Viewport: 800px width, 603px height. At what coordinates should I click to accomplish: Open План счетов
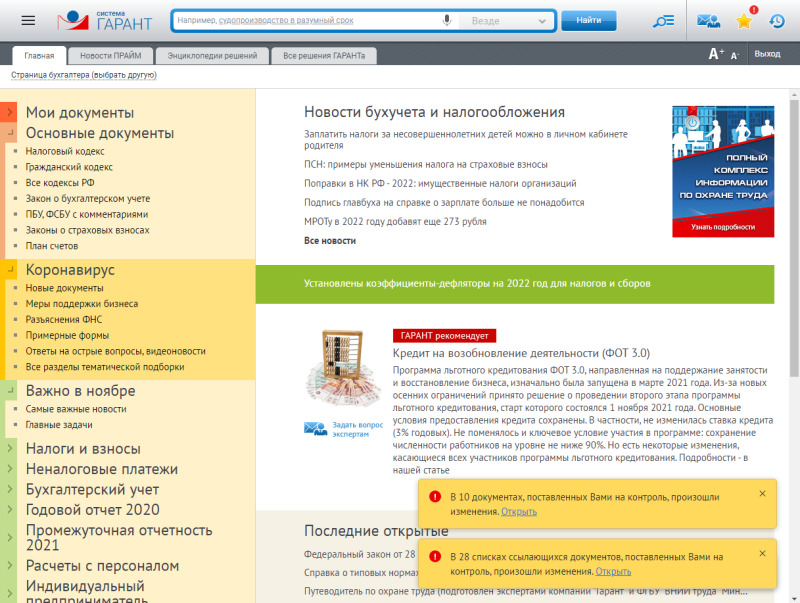pos(52,246)
